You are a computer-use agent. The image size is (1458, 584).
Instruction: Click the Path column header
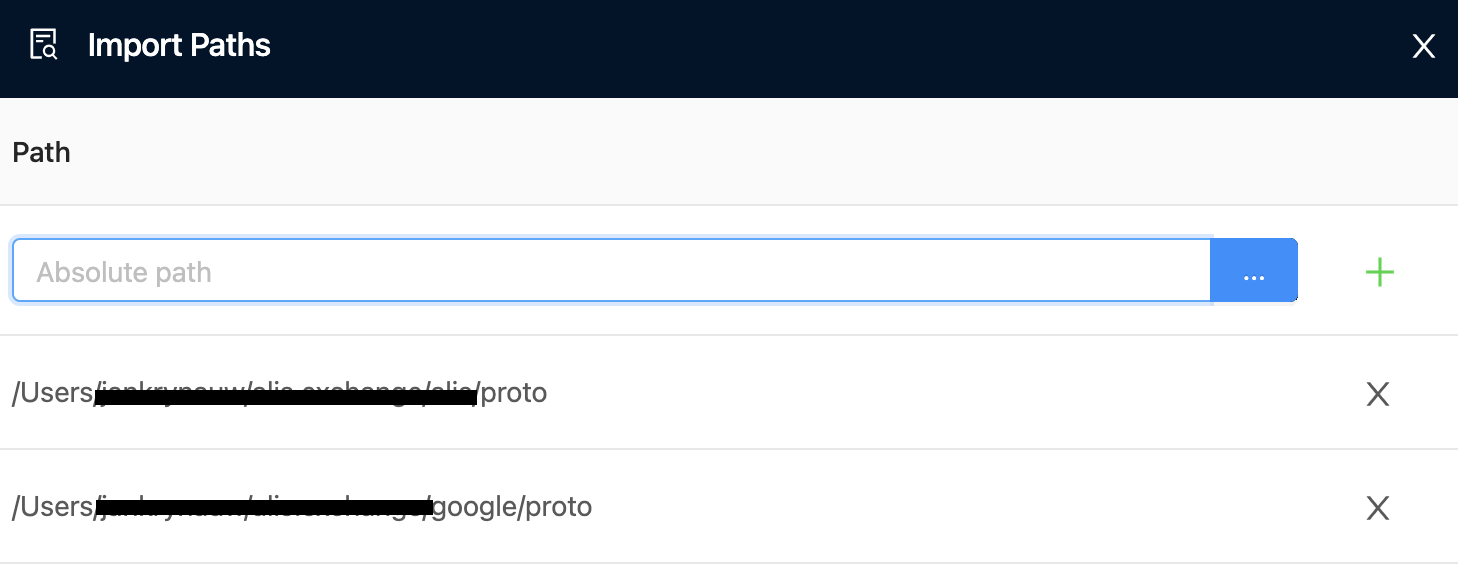click(x=41, y=152)
